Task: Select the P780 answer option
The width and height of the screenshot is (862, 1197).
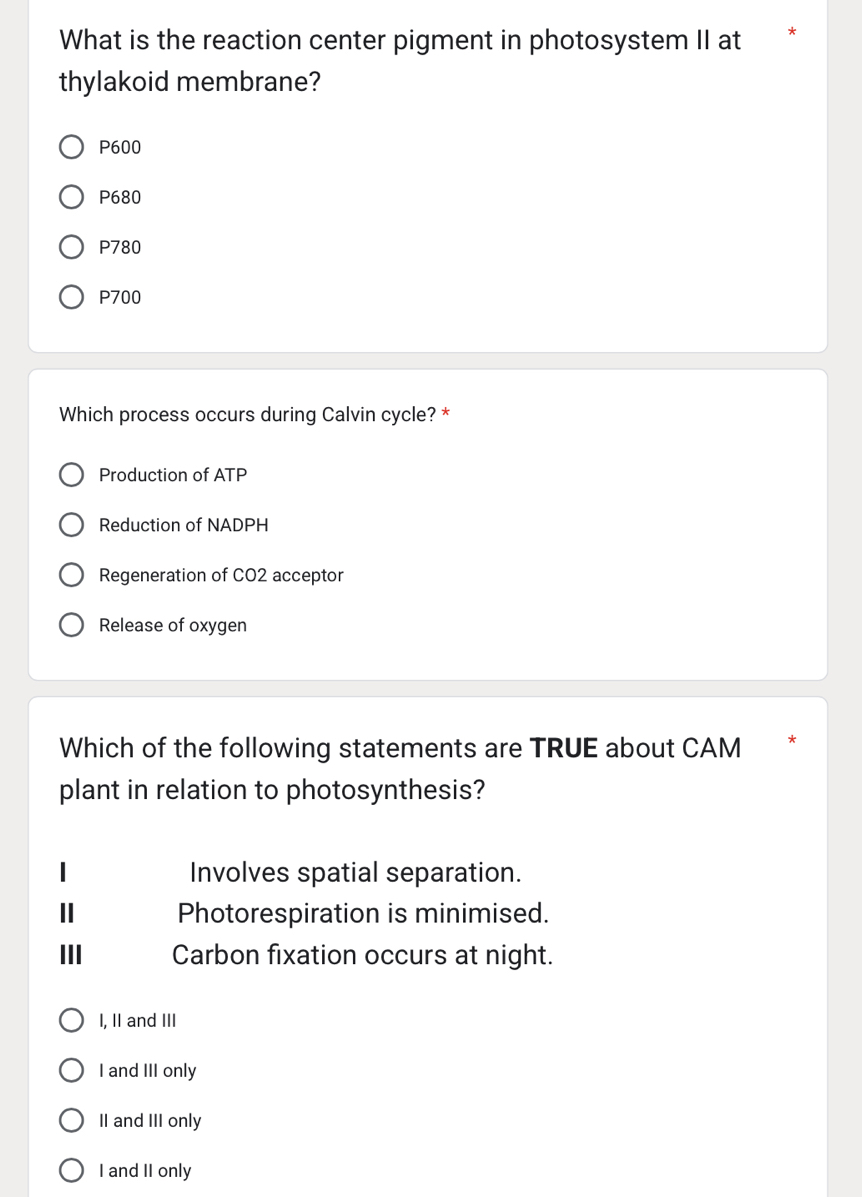Action: tap(71, 247)
